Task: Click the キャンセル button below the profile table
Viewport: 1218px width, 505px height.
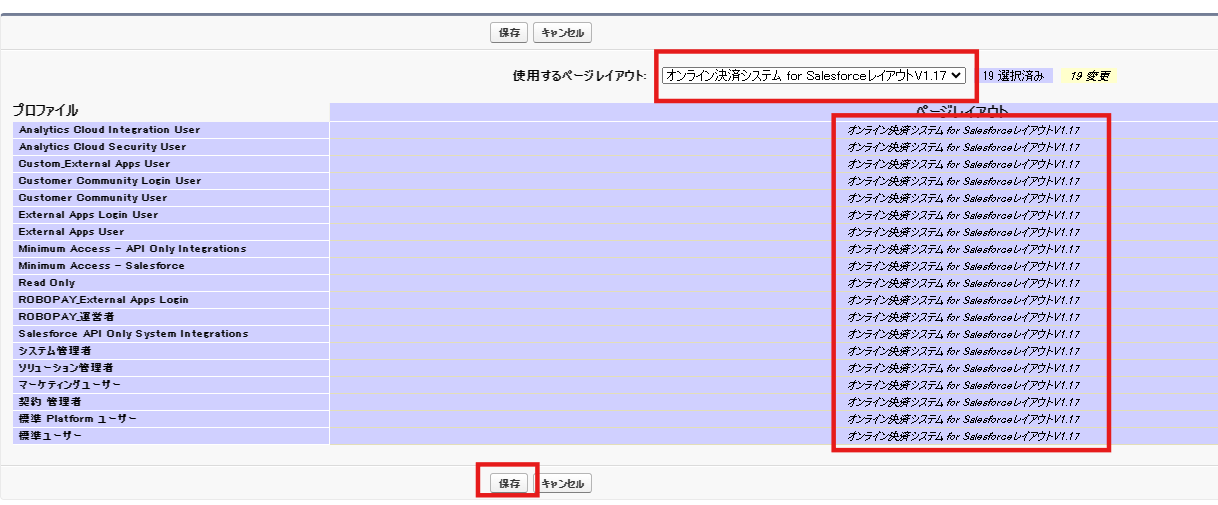Action: coord(562,484)
